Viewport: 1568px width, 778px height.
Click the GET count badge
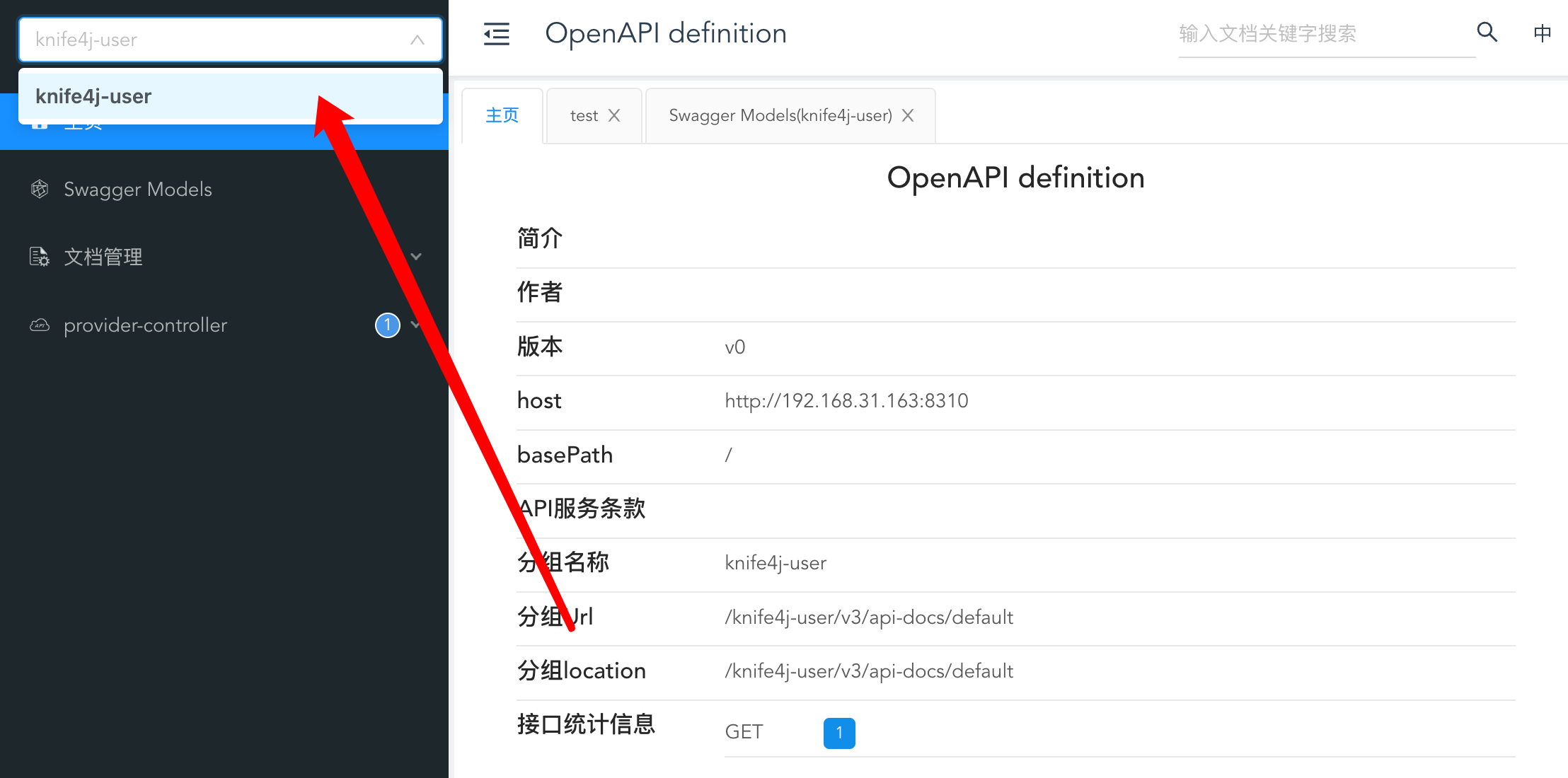839,733
